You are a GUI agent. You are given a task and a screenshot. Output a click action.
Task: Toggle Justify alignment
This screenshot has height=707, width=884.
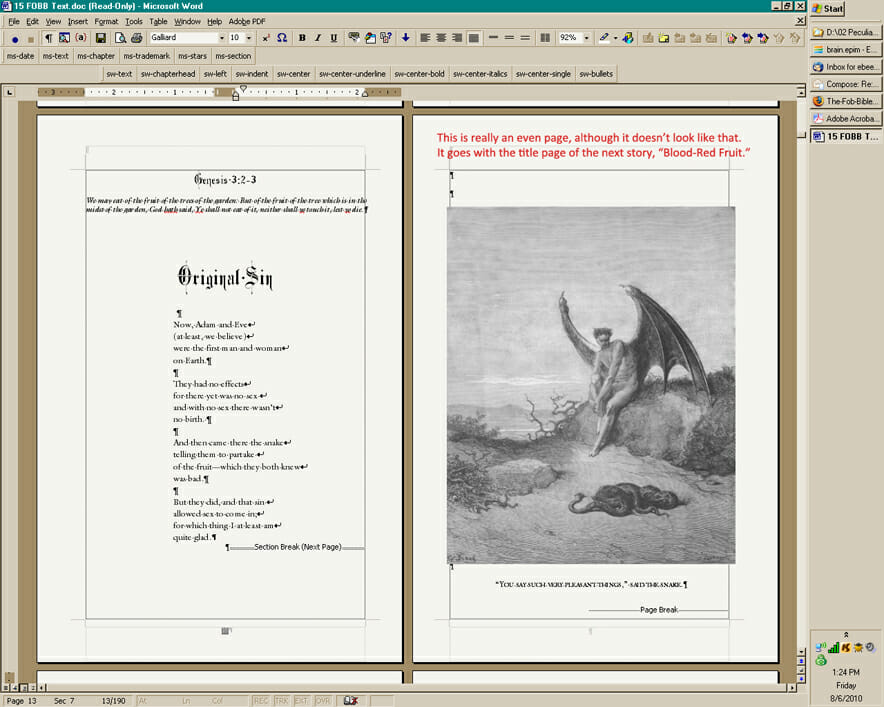pyautogui.click(x=474, y=38)
